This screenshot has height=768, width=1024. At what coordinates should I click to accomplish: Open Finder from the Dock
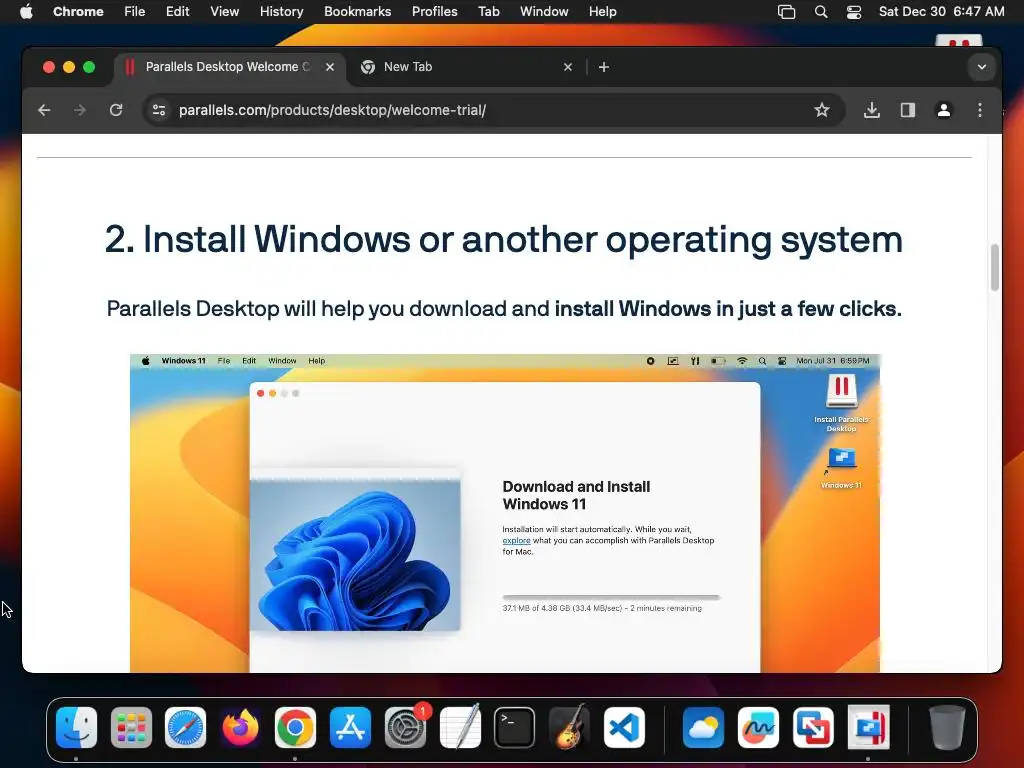76,728
